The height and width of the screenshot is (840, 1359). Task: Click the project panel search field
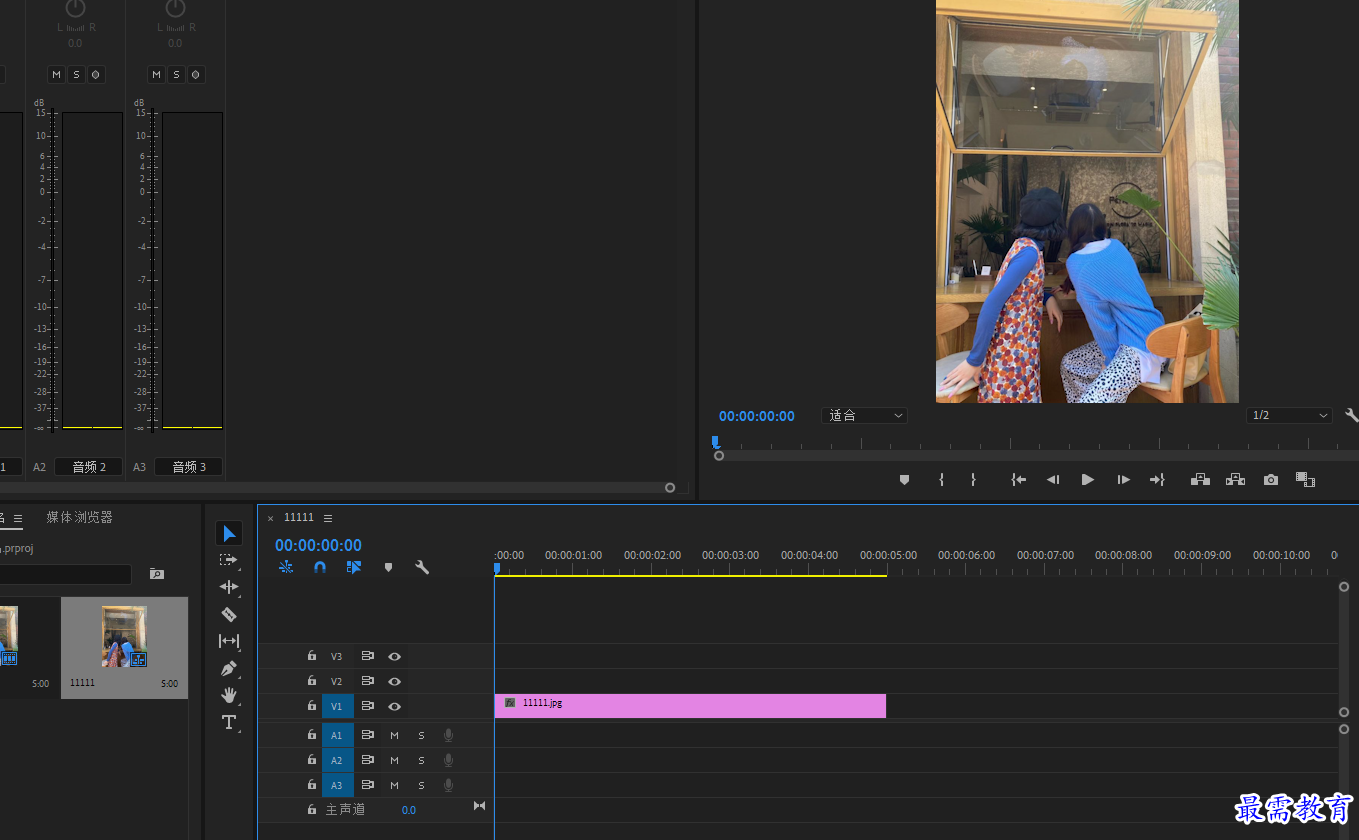click(x=65, y=574)
